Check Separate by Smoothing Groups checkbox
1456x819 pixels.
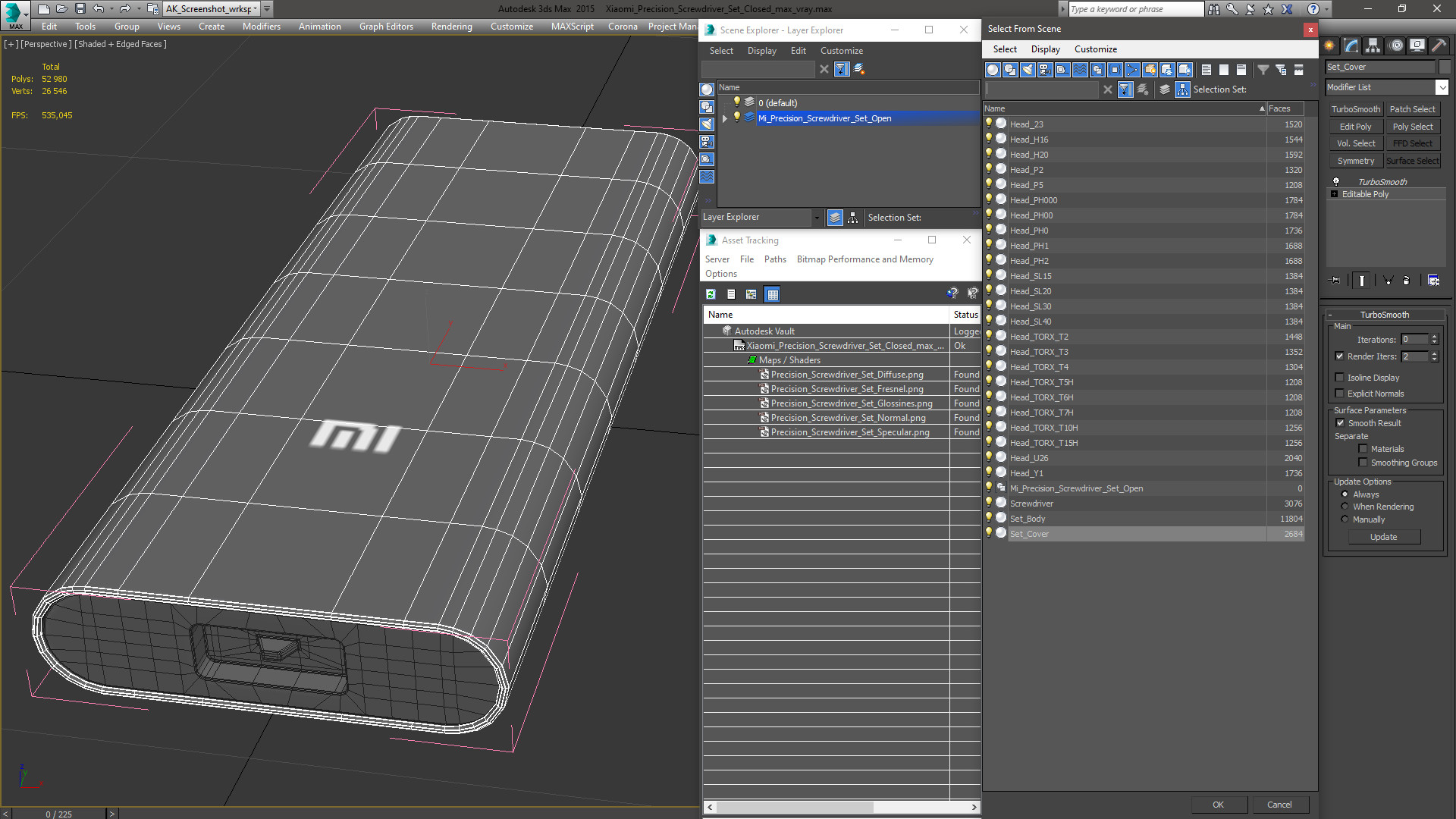tap(1363, 463)
